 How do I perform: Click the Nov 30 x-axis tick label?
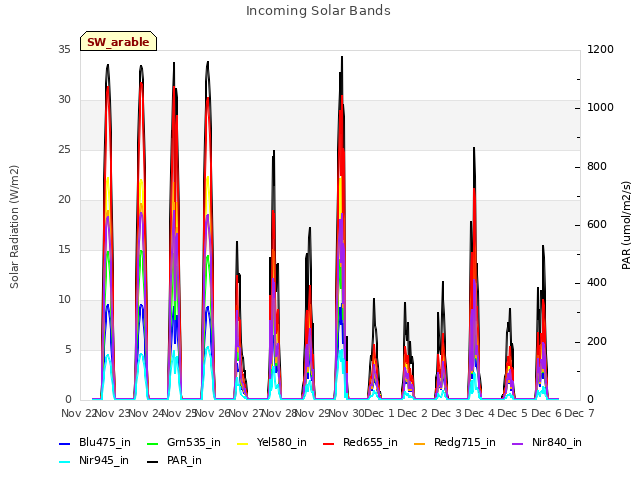[x=346, y=413]
